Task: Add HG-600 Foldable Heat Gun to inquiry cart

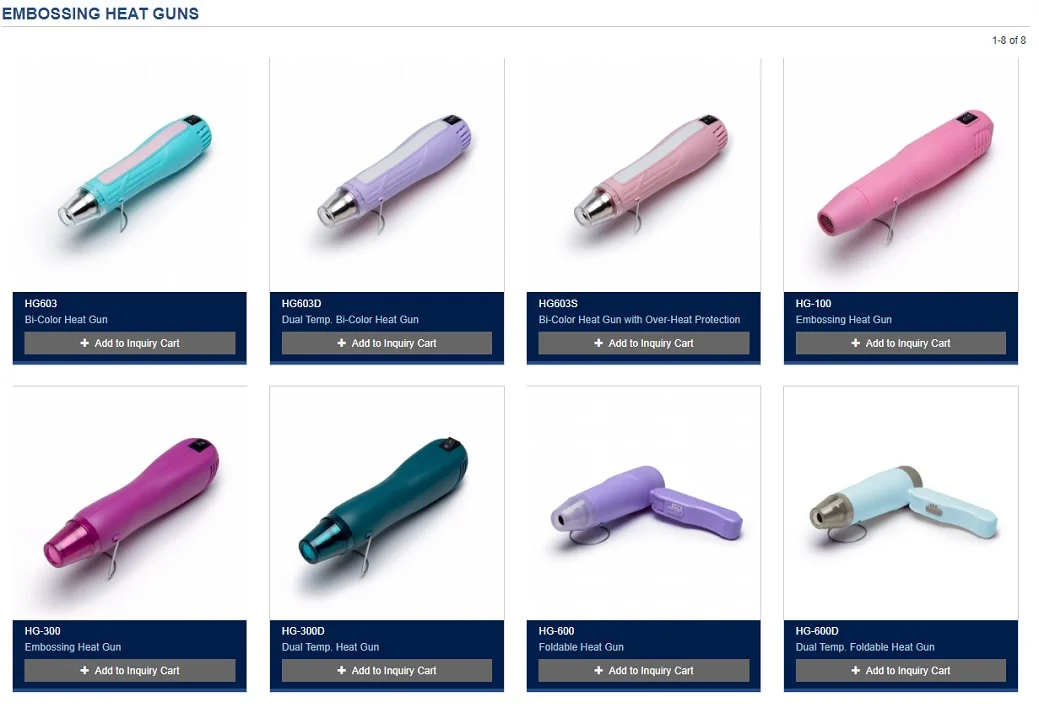Action: (643, 670)
